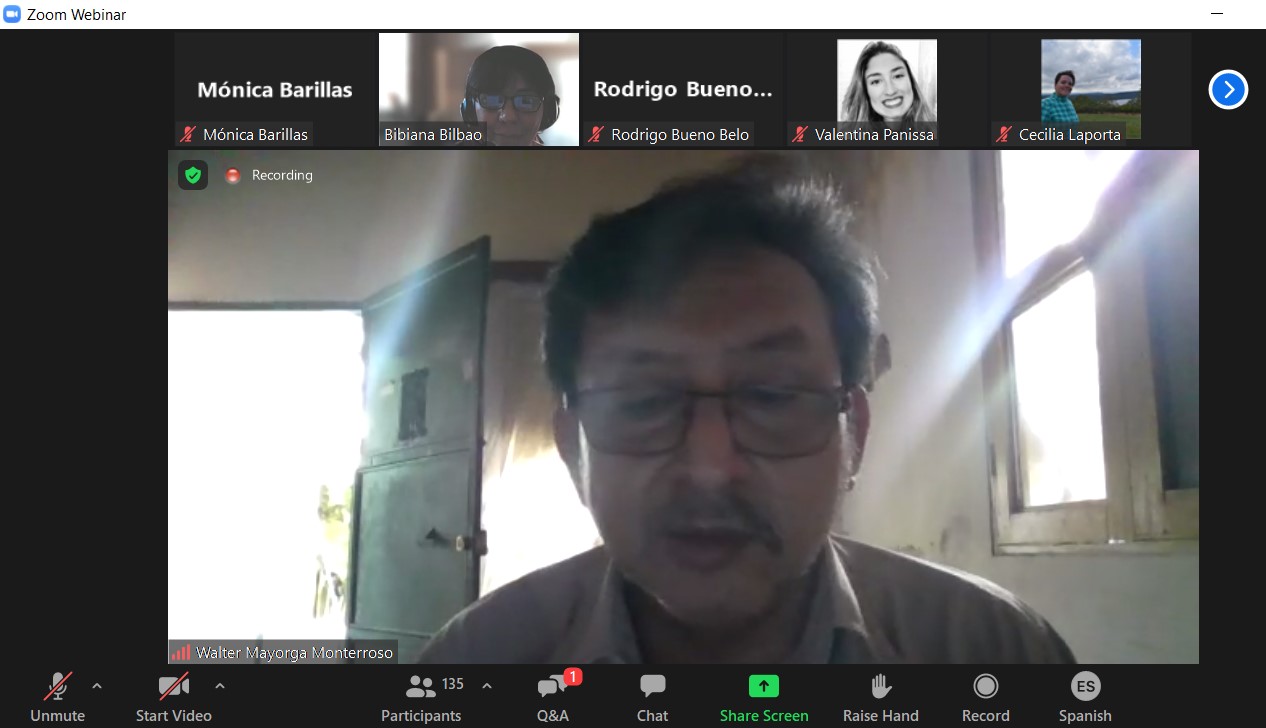
Task: Unmute the microphone
Action: 57,697
